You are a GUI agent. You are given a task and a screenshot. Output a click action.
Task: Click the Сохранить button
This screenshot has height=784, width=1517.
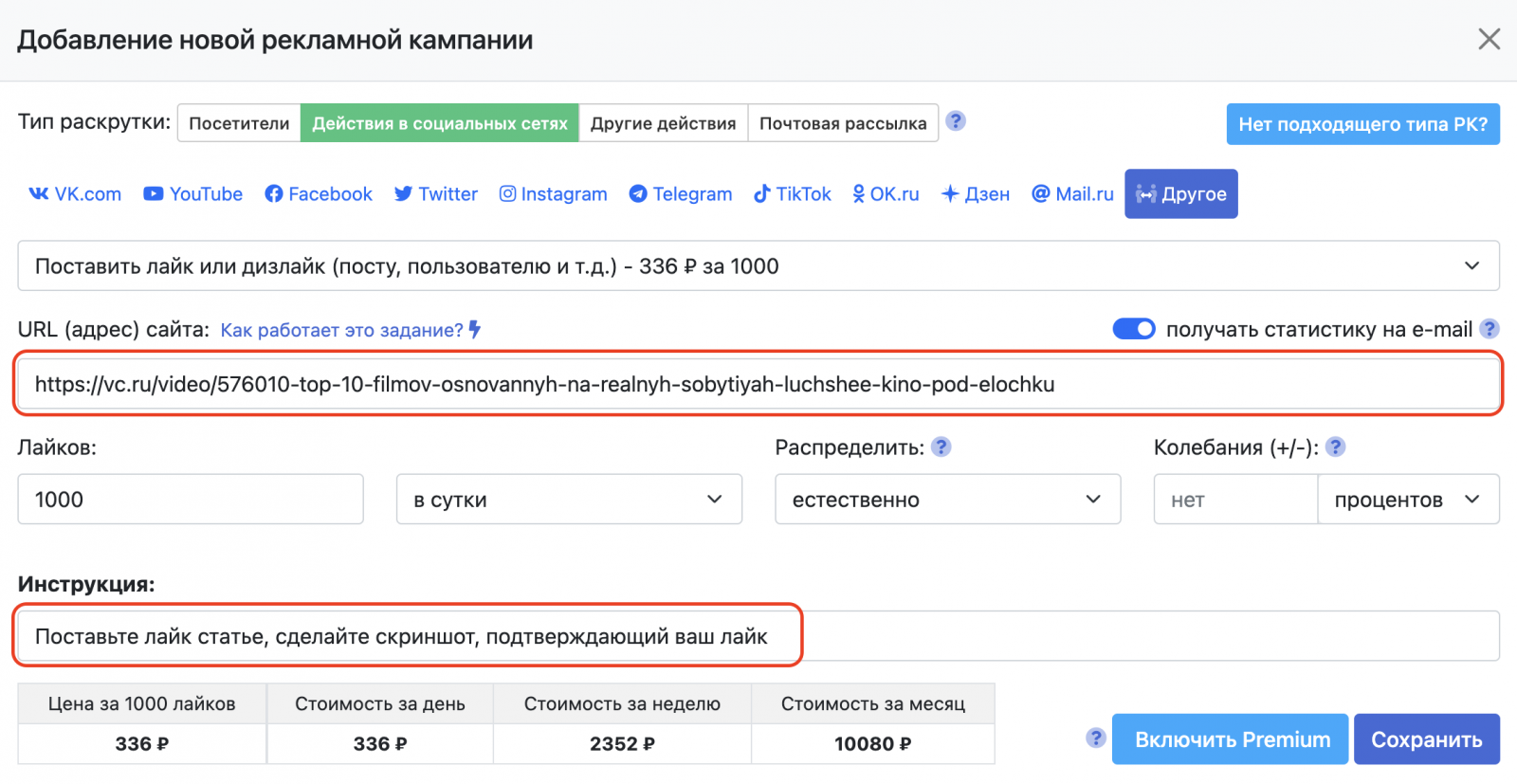pos(1426,739)
